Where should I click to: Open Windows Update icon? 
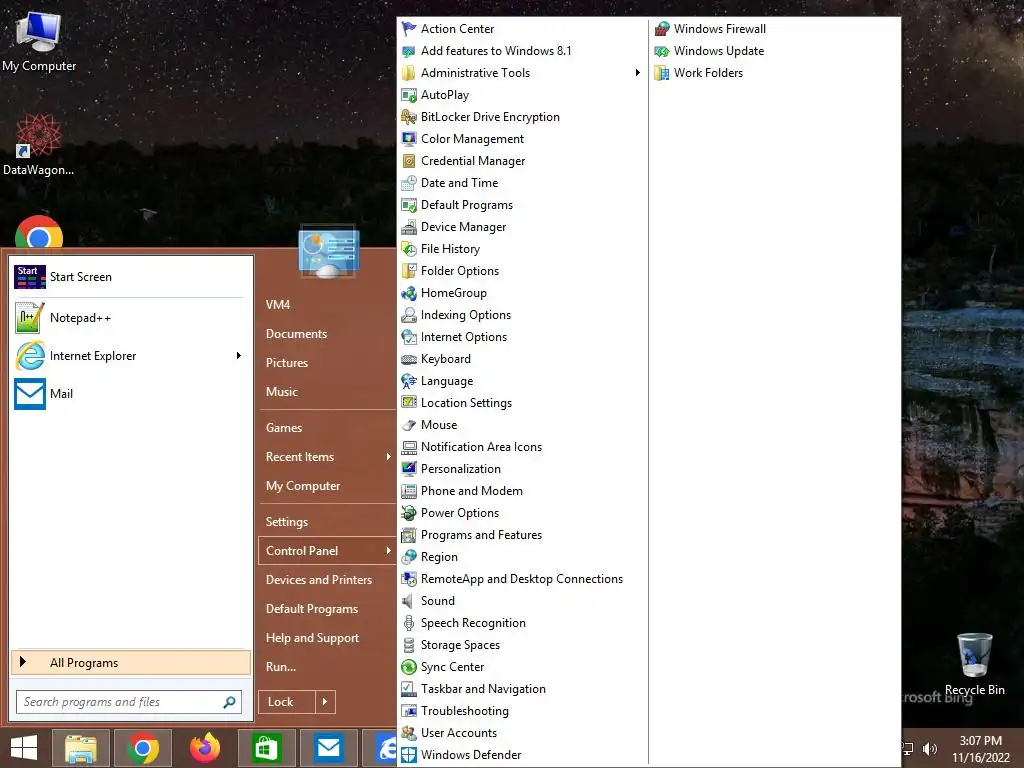[x=662, y=51]
